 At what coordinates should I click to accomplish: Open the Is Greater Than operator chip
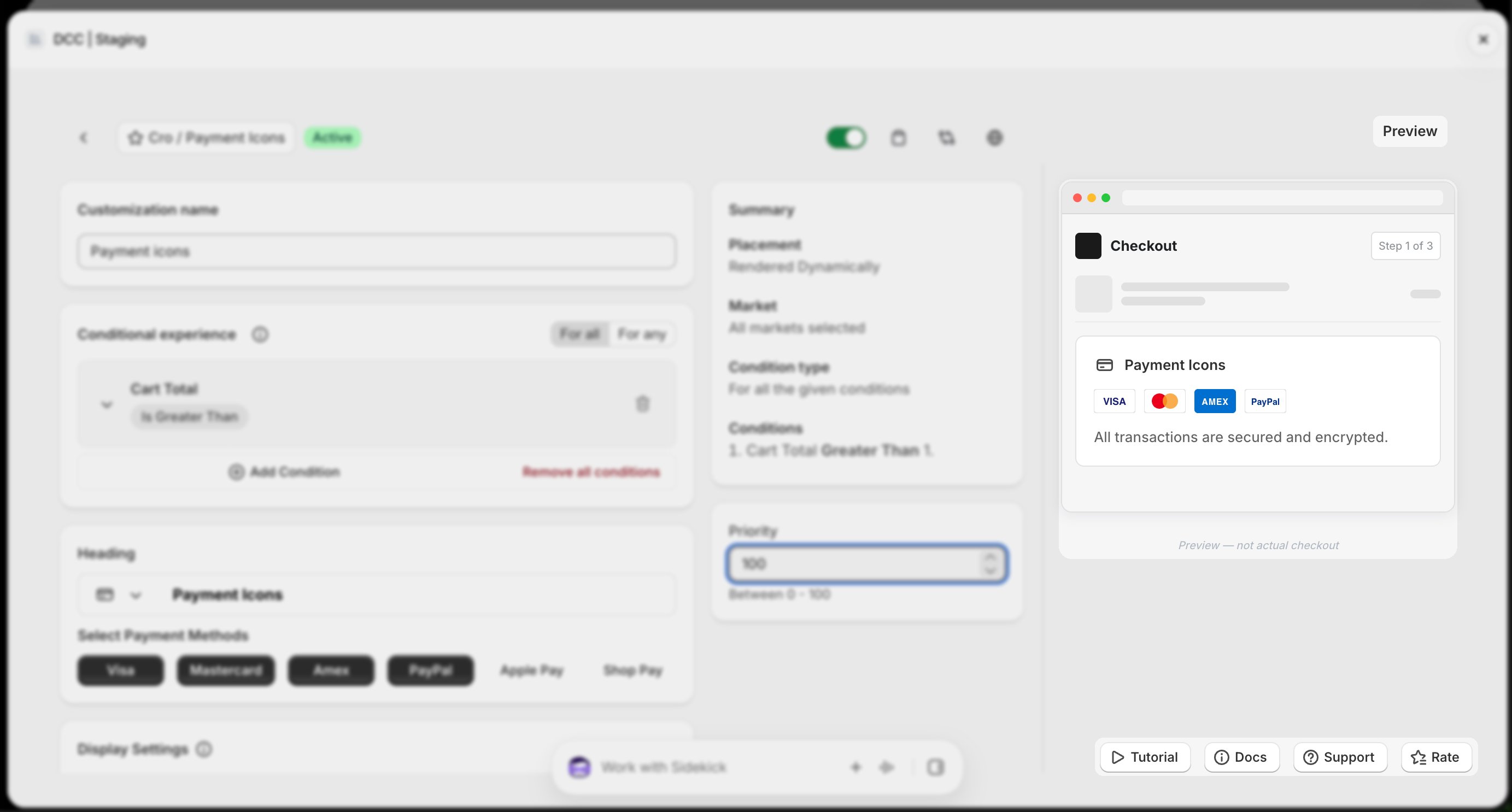point(189,416)
